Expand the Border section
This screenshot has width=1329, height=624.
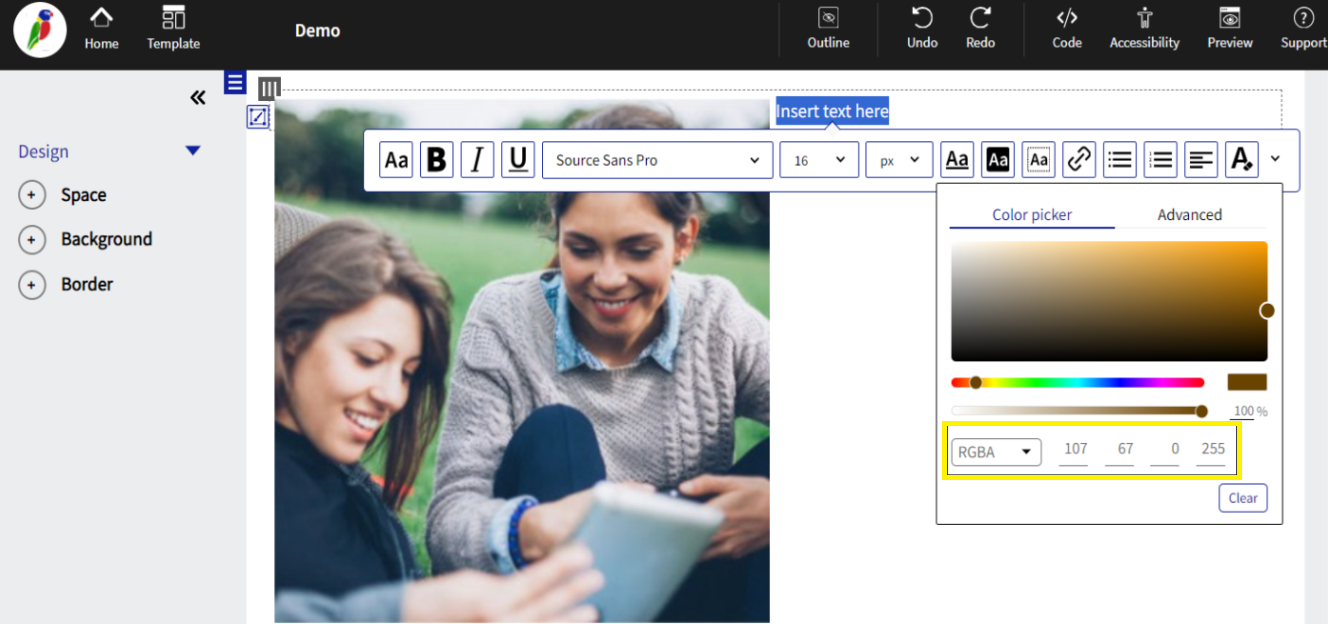[x=32, y=285]
